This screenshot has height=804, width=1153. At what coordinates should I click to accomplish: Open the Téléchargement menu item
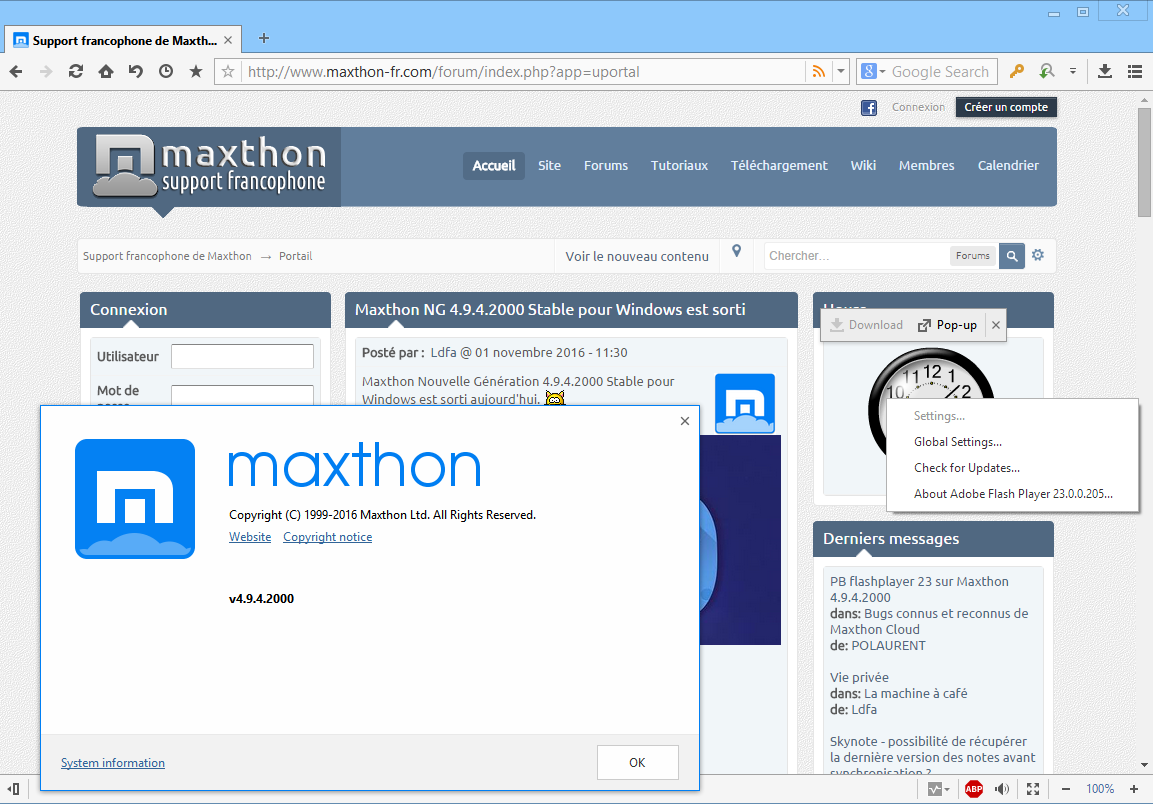(x=779, y=166)
